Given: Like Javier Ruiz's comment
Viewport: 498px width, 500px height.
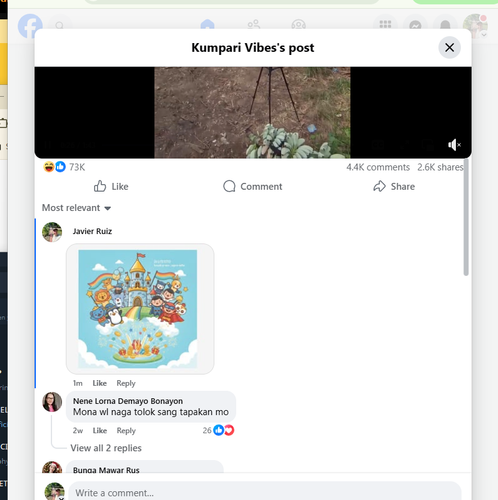Looking at the screenshot, I should 100,383.
